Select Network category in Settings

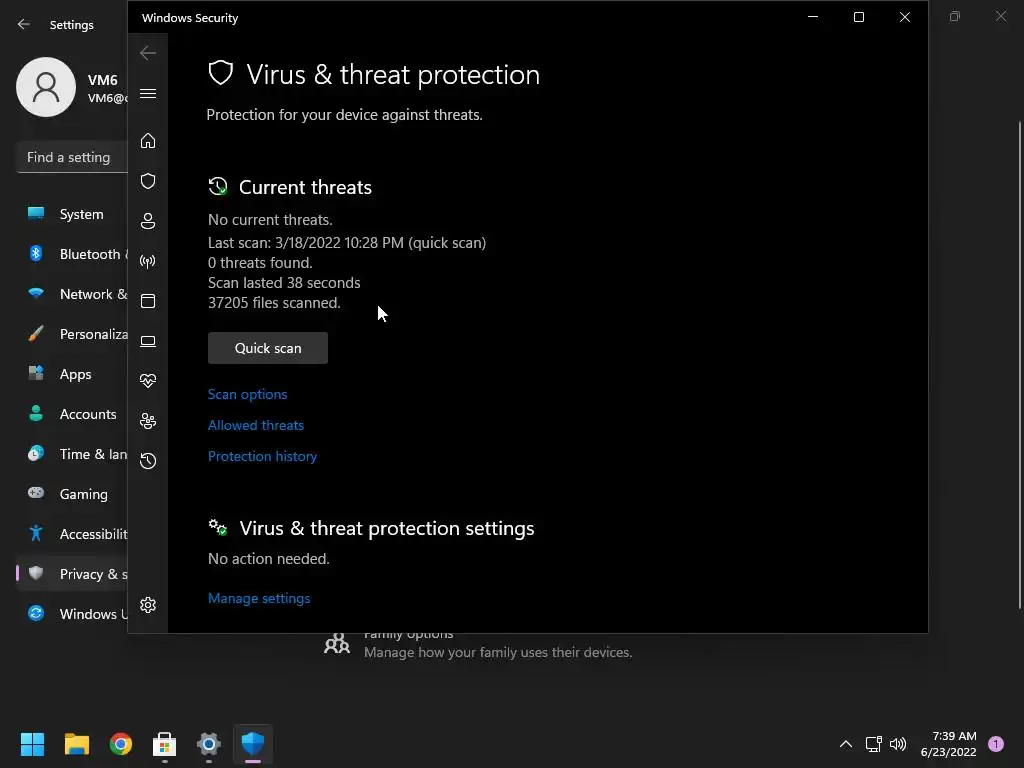click(x=72, y=294)
